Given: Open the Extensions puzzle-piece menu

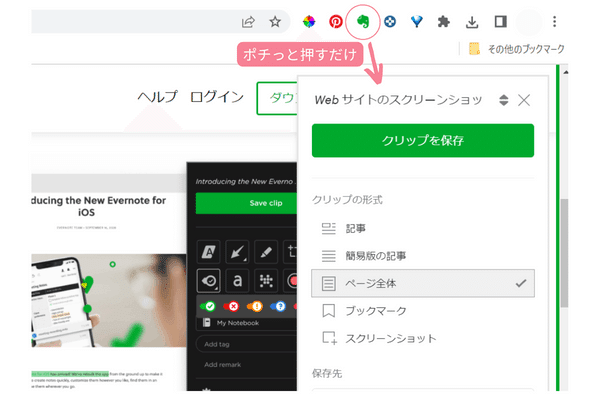Looking at the screenshot, I should [x=443, y=22].
